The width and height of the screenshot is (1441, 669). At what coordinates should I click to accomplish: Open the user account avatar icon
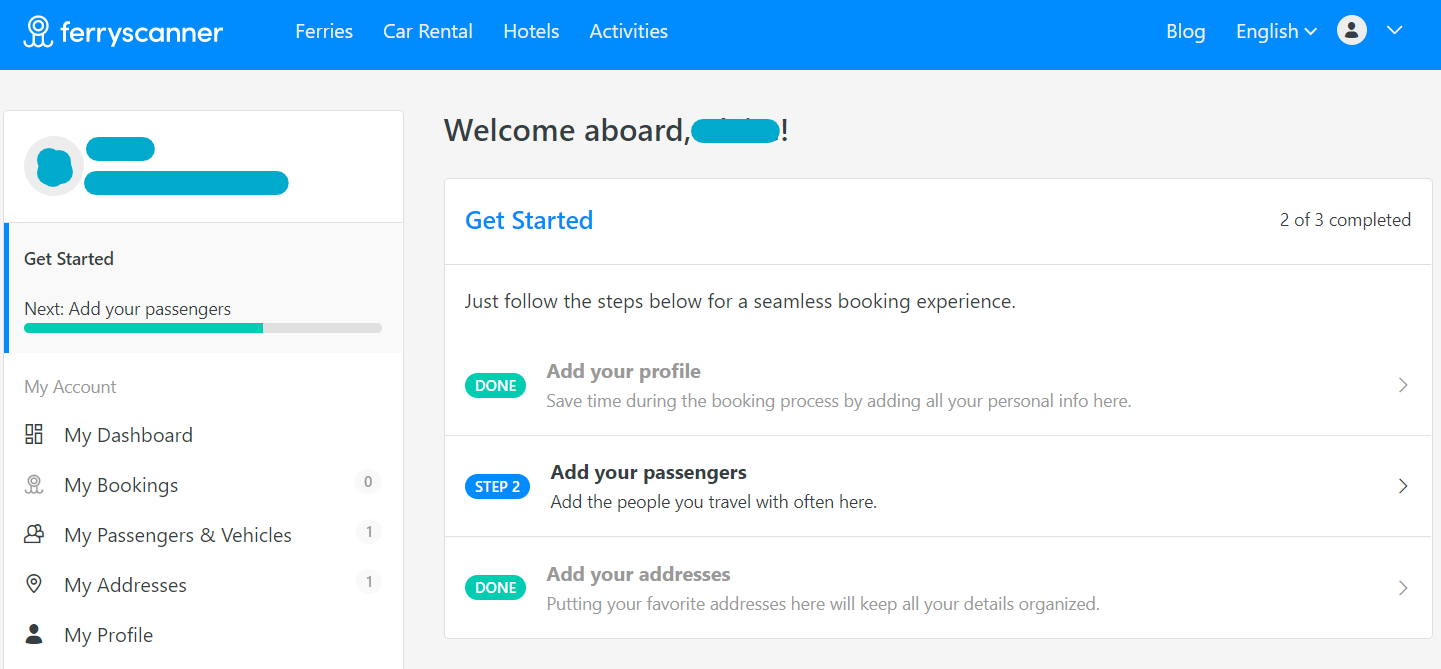[1352, 30]
